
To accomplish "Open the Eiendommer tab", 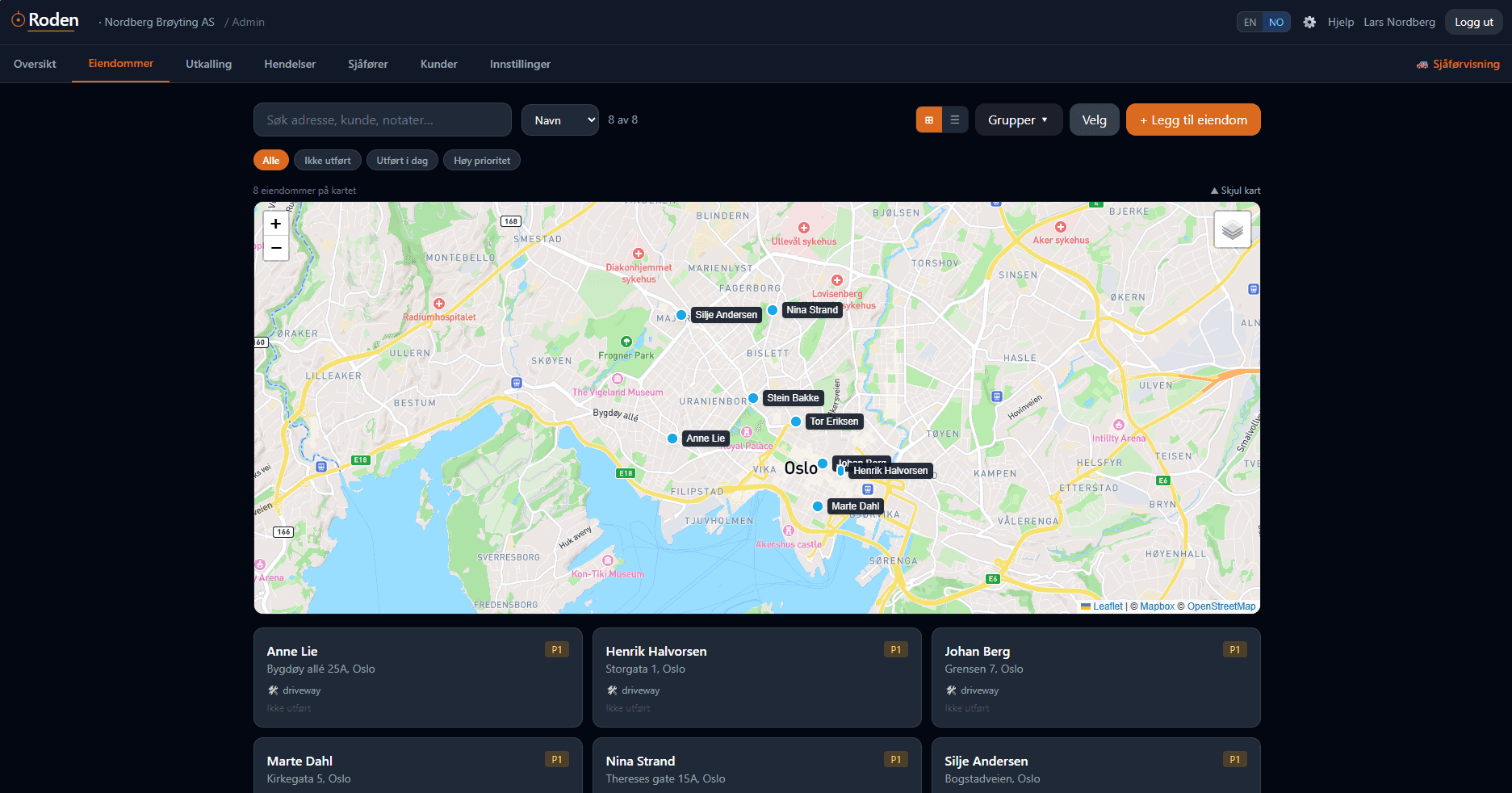I will (x=121, y=64).
